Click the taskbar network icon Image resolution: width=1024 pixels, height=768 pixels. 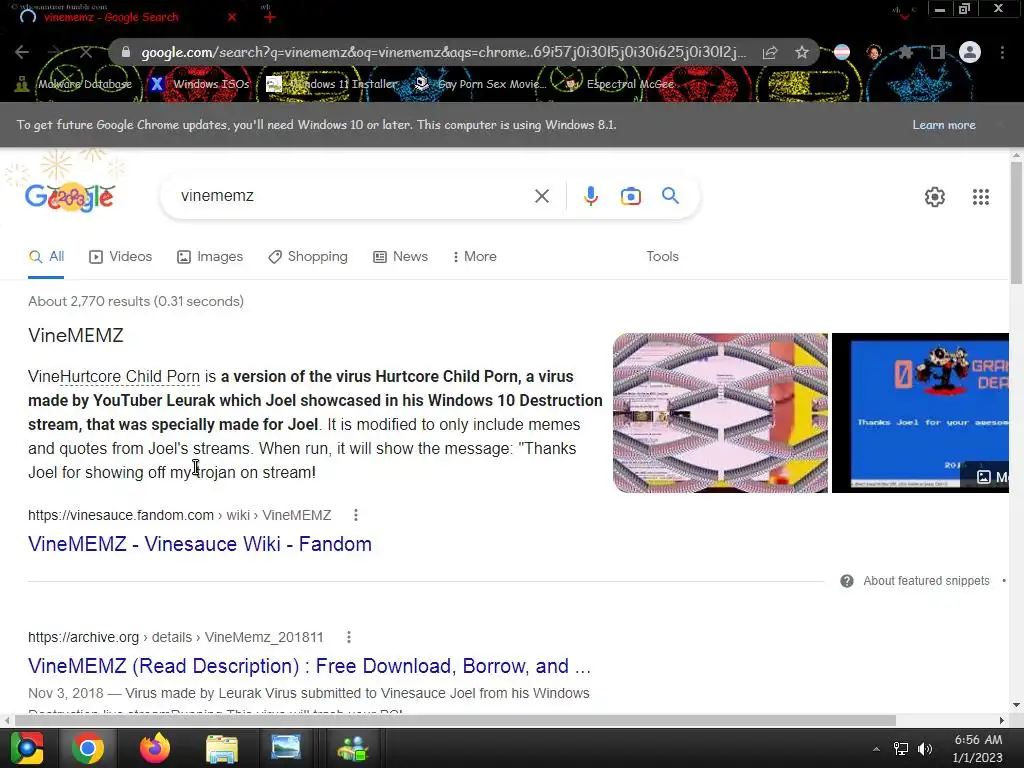tap(901, 749)
